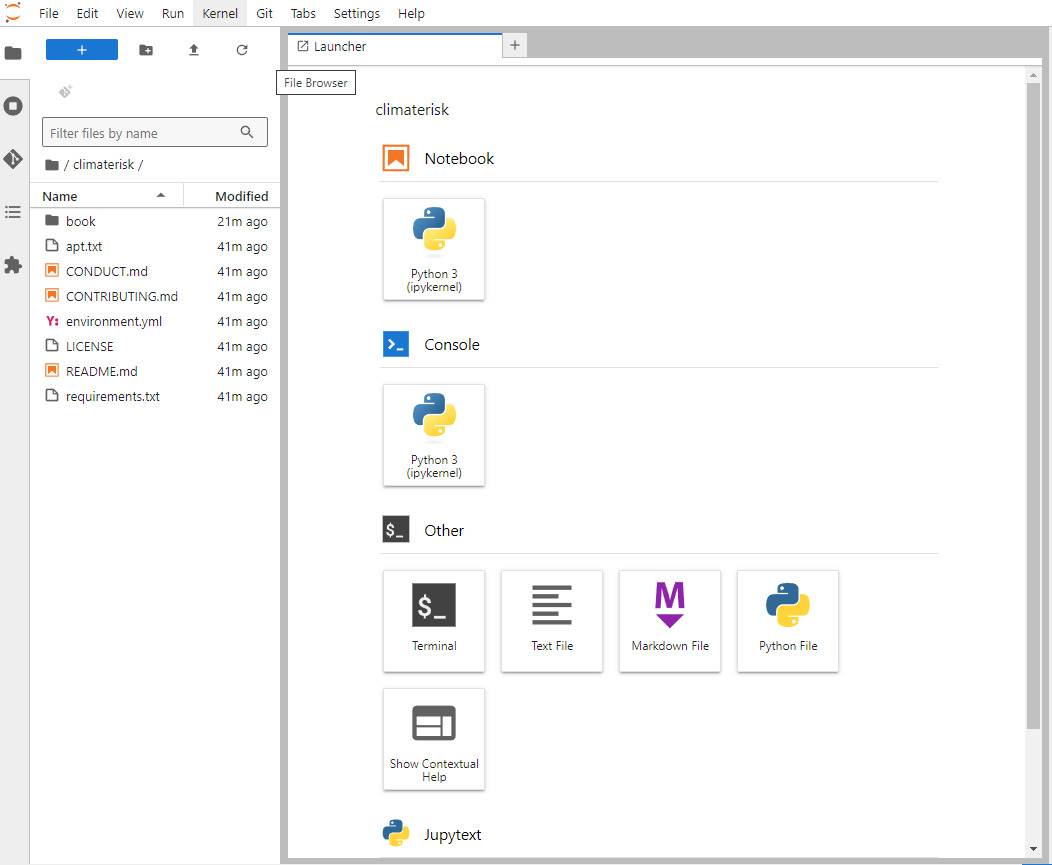Click the Git clone icon above filter
Image resolution: width=1052 pixels, height=865 pixels.
65,91
